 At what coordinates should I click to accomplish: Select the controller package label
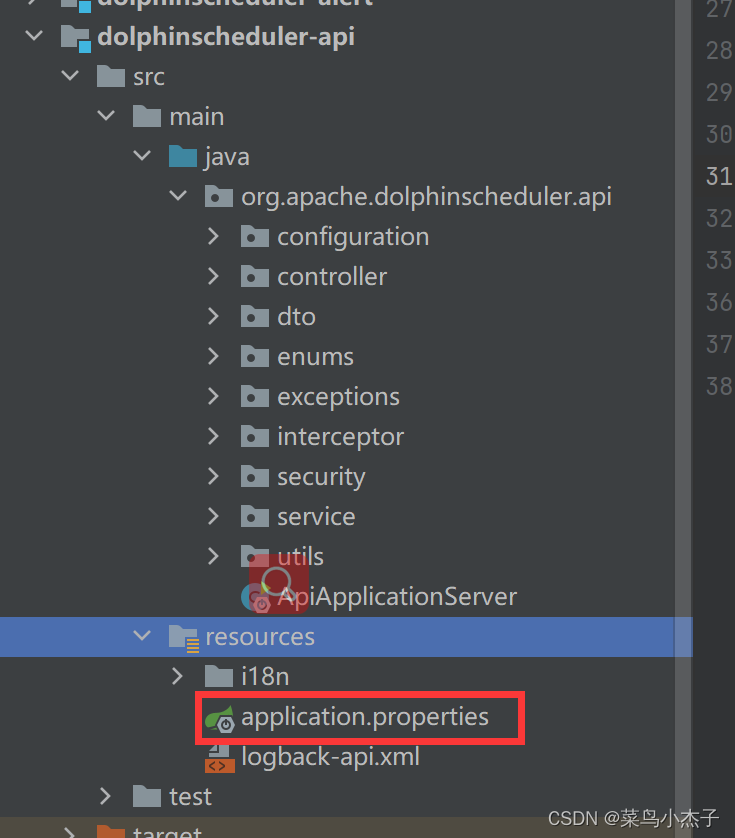click(x=332, y=277)
